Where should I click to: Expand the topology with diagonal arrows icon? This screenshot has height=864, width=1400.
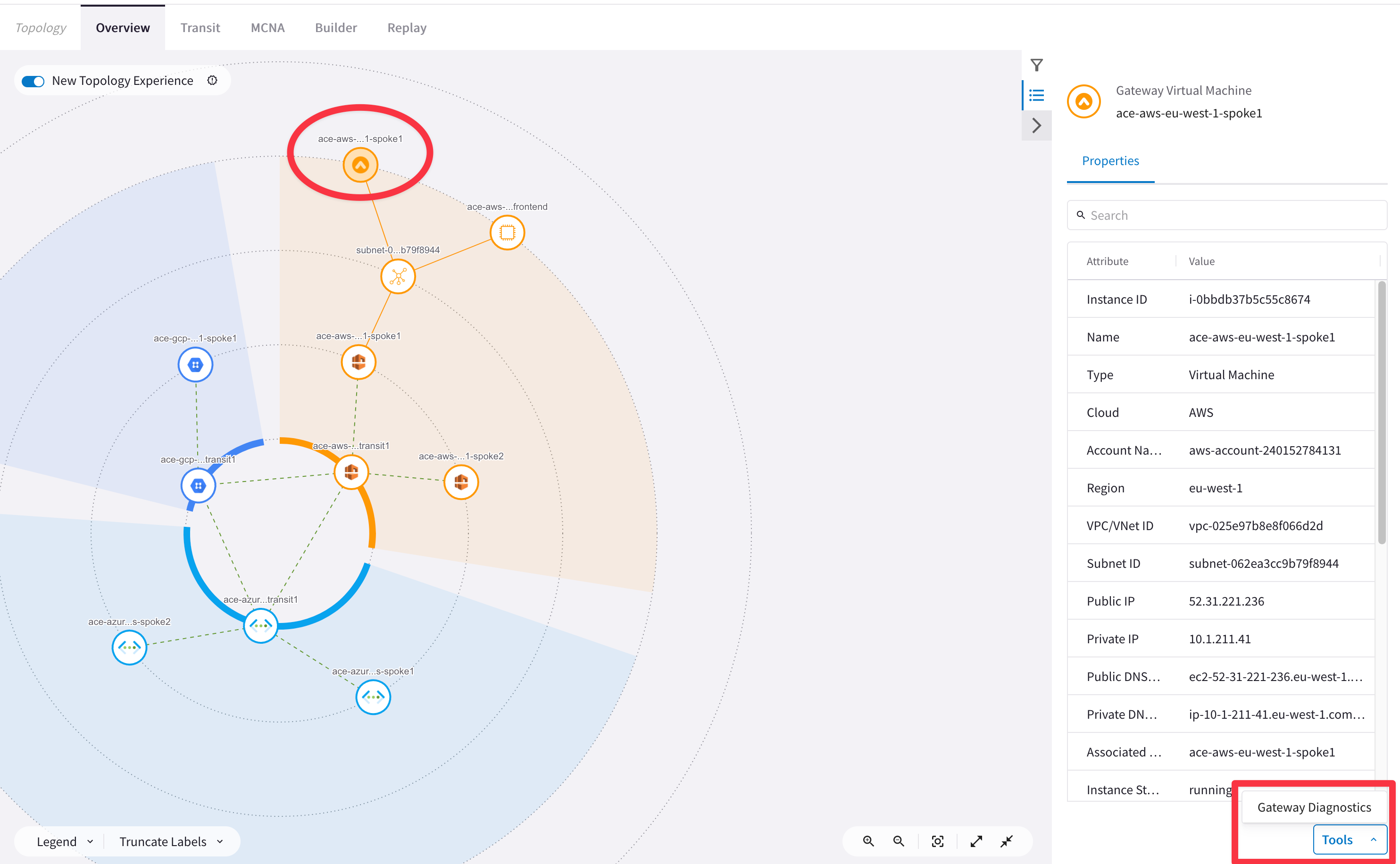pyautogui.click(x=976, y=841)
